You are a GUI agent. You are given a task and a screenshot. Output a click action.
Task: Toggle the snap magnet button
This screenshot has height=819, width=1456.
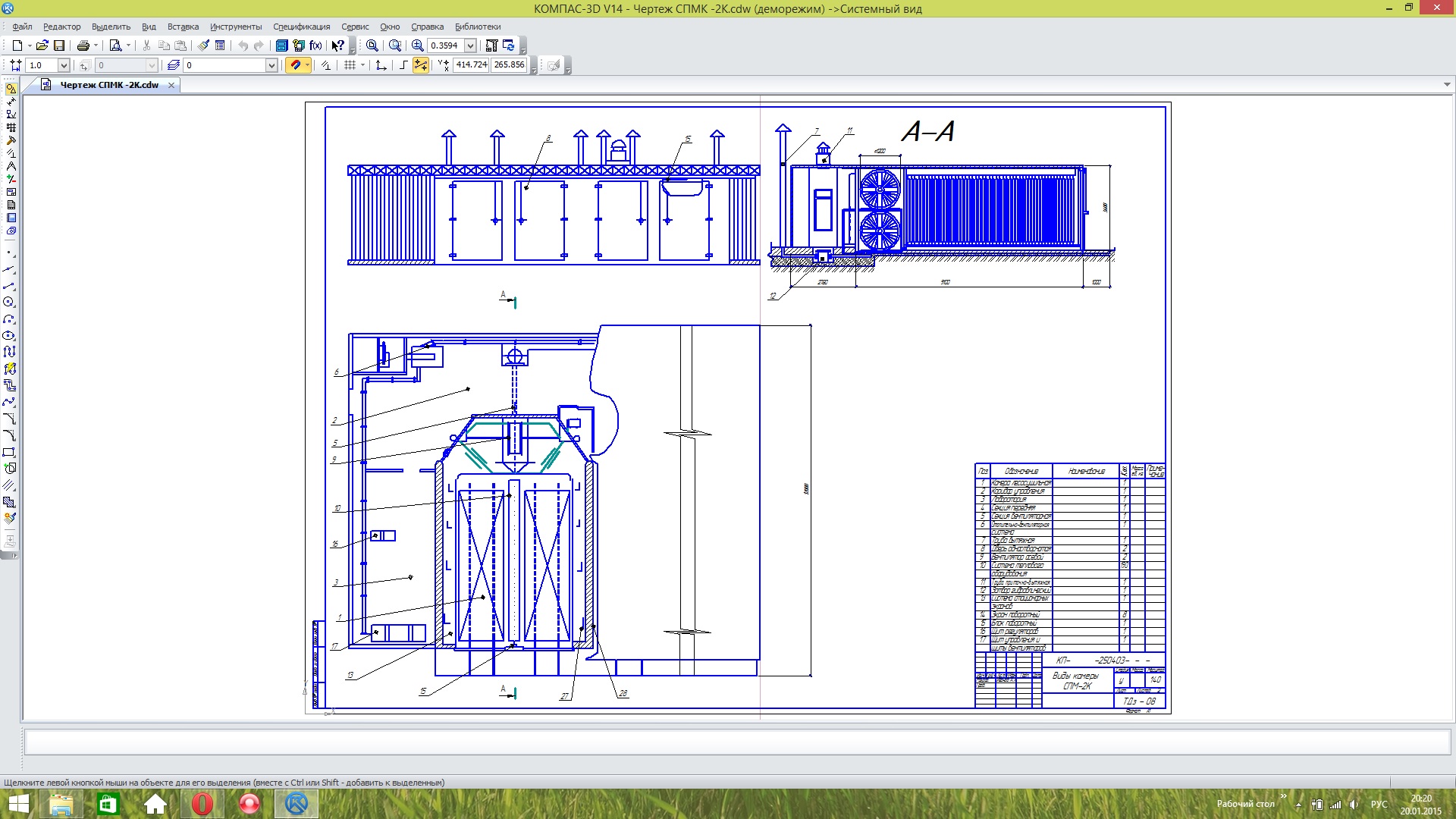point(295,65)
